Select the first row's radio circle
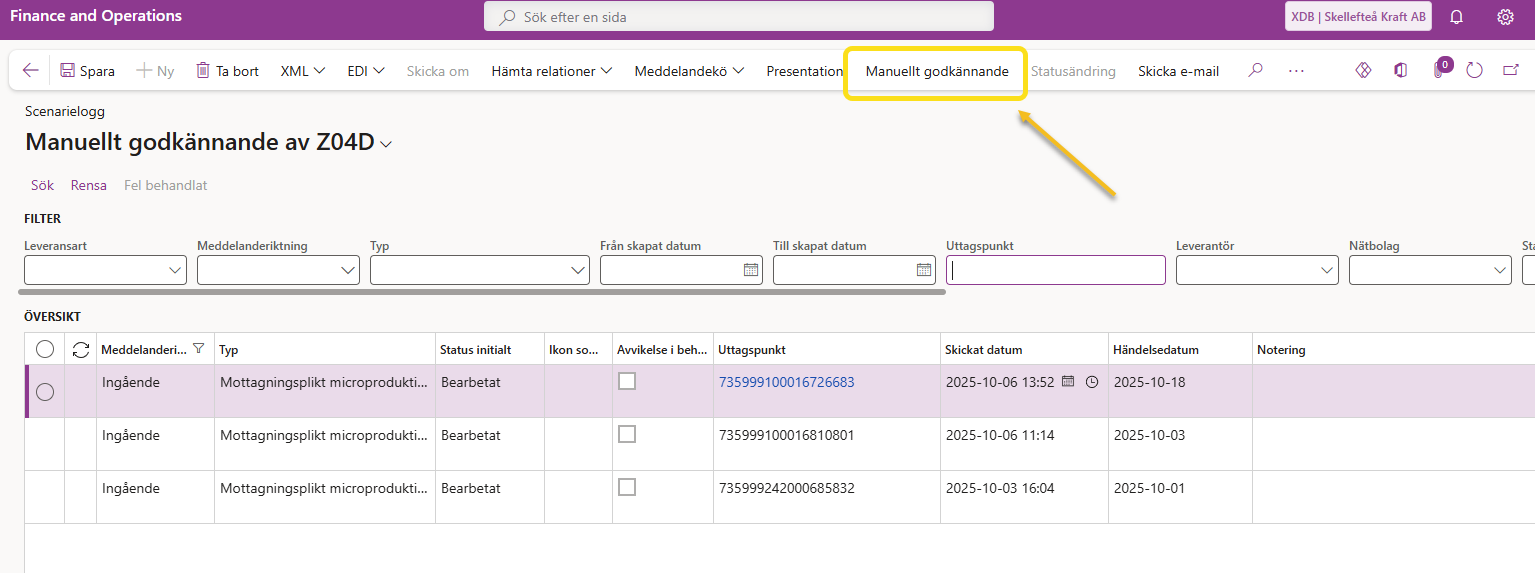The image size is (1535, 573). click(45, 392)
